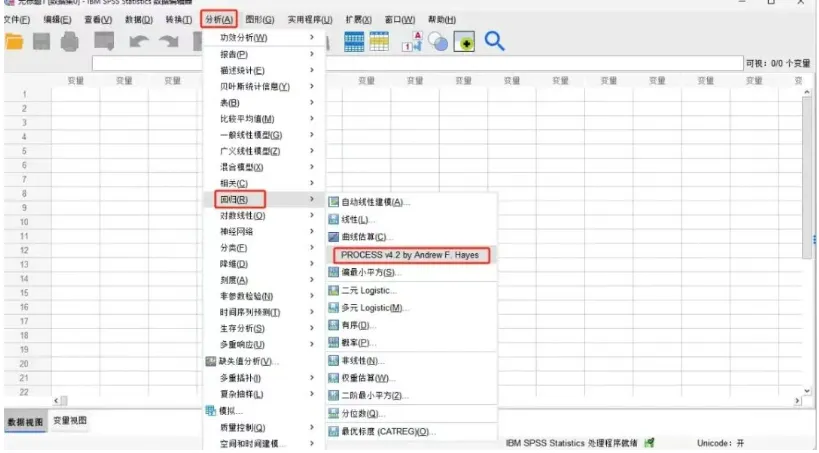Open the 编辑(E) menu
Screen dimensions: 819x453
pyautogui.click(x=57, y=19)
